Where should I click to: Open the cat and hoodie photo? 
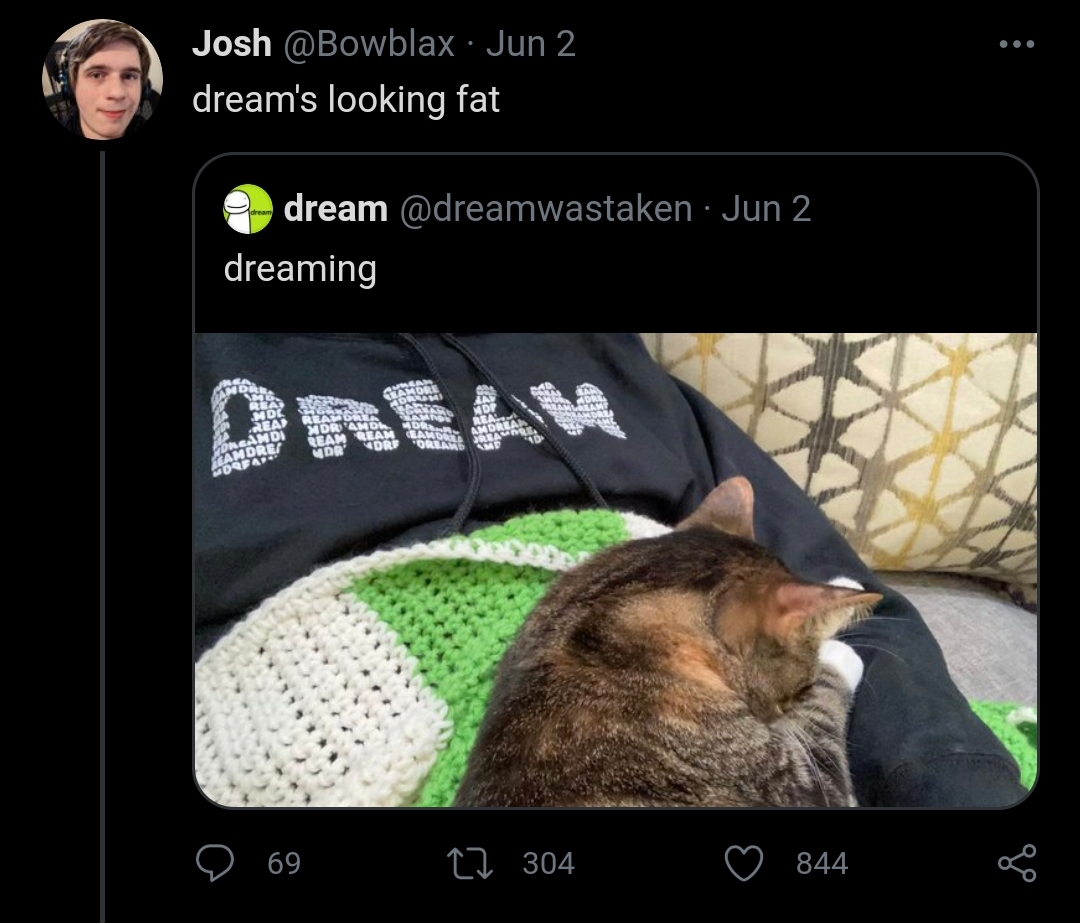(616, 570)
